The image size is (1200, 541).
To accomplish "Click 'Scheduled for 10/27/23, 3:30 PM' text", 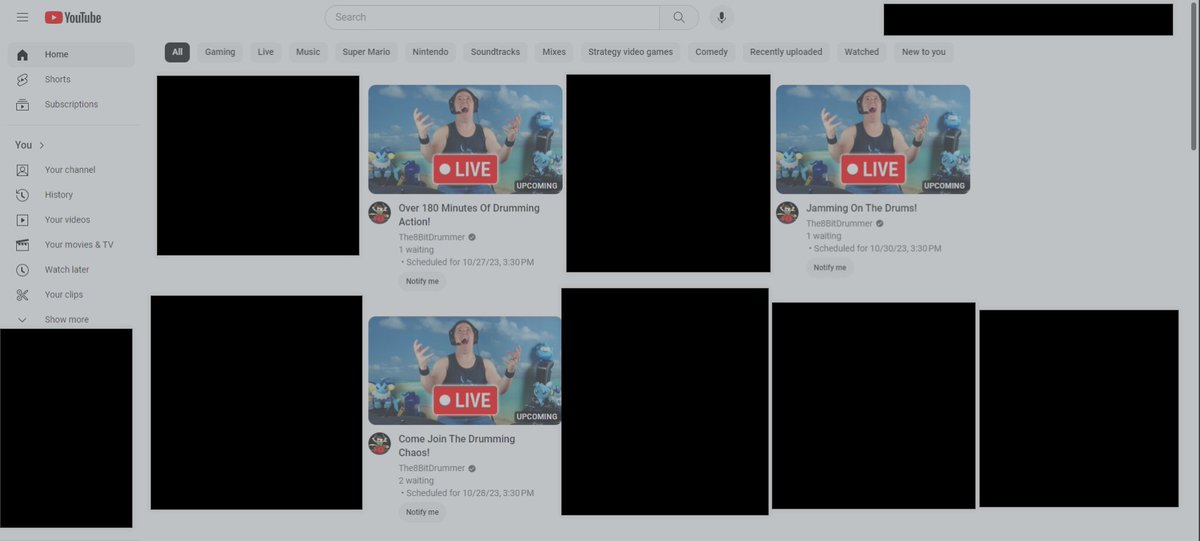I will pyautogui.click(x=470, y=262).
